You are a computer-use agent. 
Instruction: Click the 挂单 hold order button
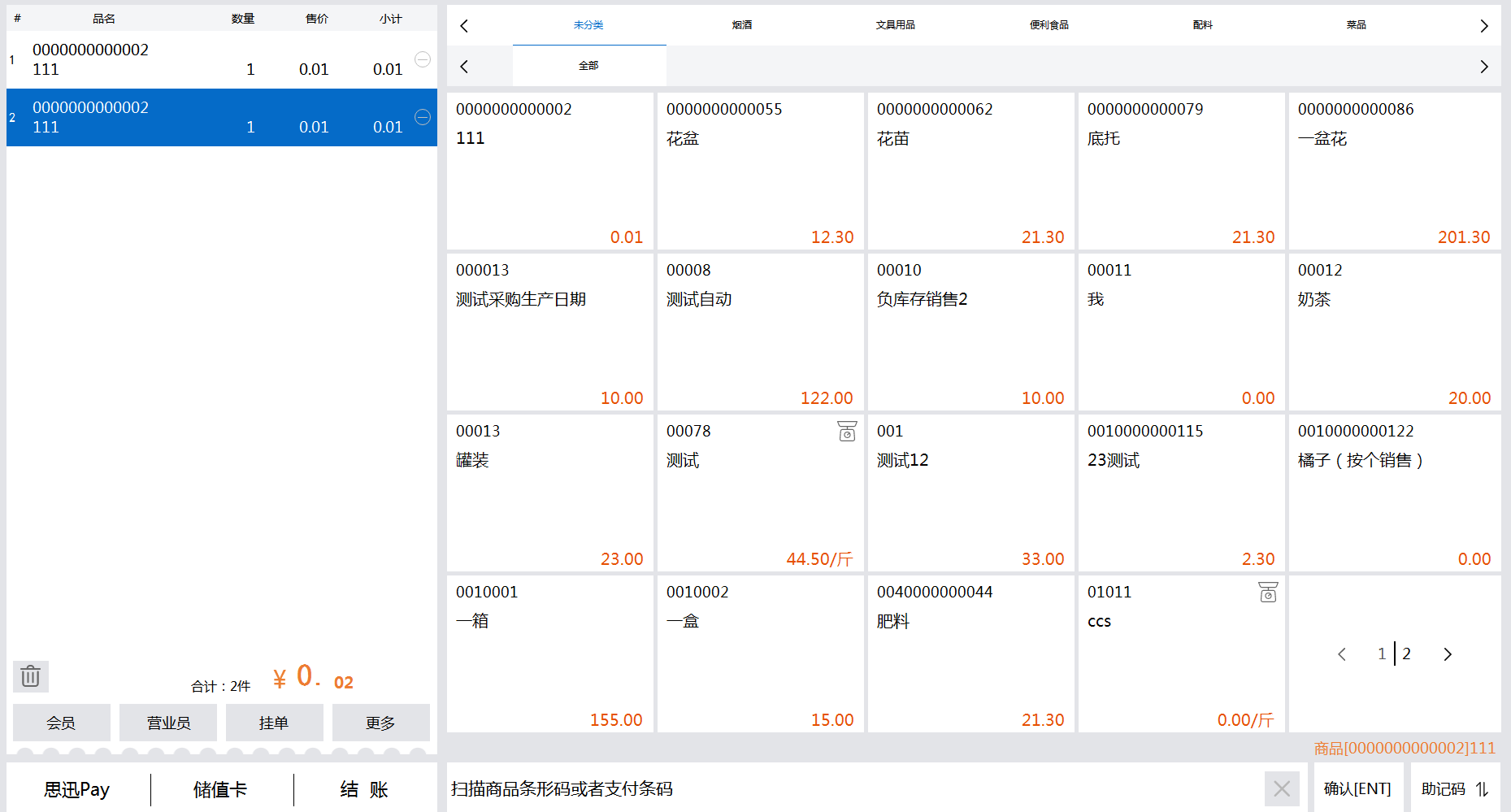(275, 723)
